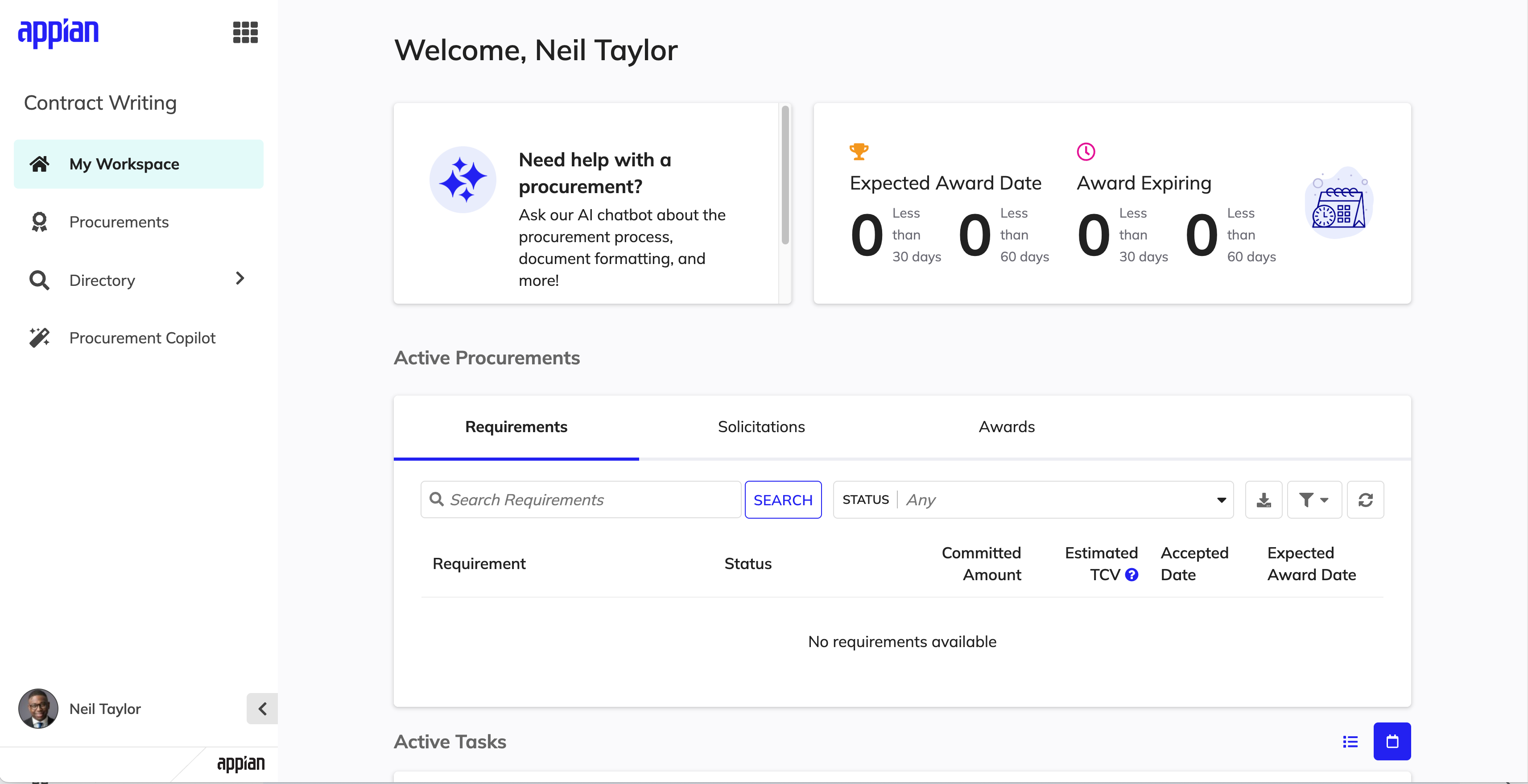The height and width of the screenshot is (784, 1528).
Task: Click the Appian logo at top left
Action: tap(58, 33)
